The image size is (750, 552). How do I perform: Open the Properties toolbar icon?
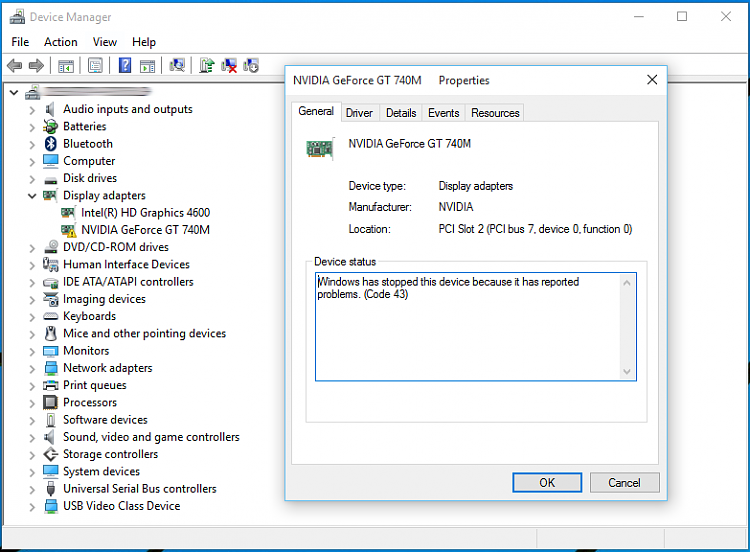(95, 66)
